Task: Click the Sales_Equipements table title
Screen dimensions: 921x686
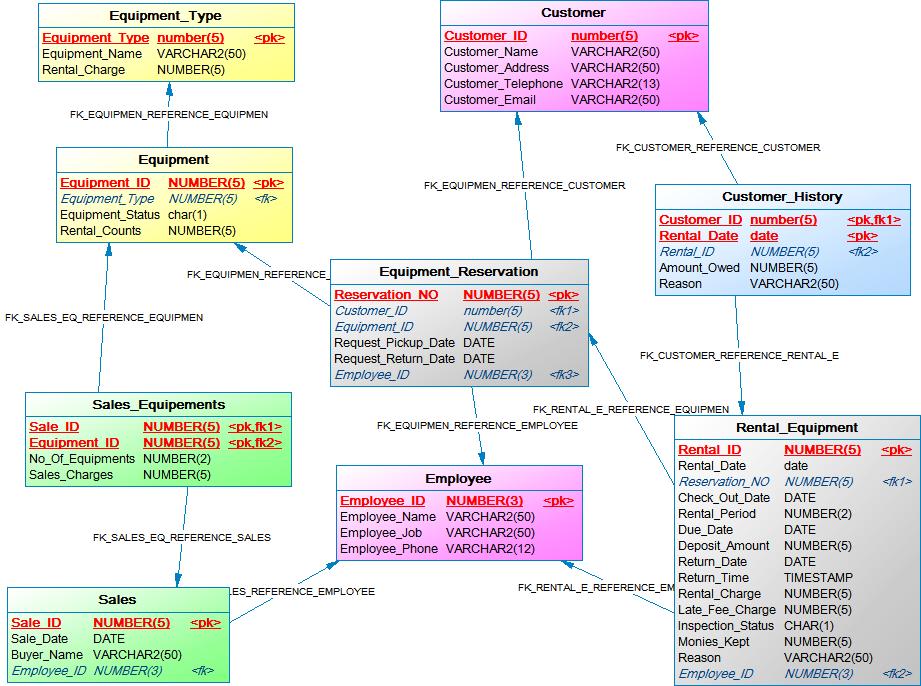Action: click(158, 404)
